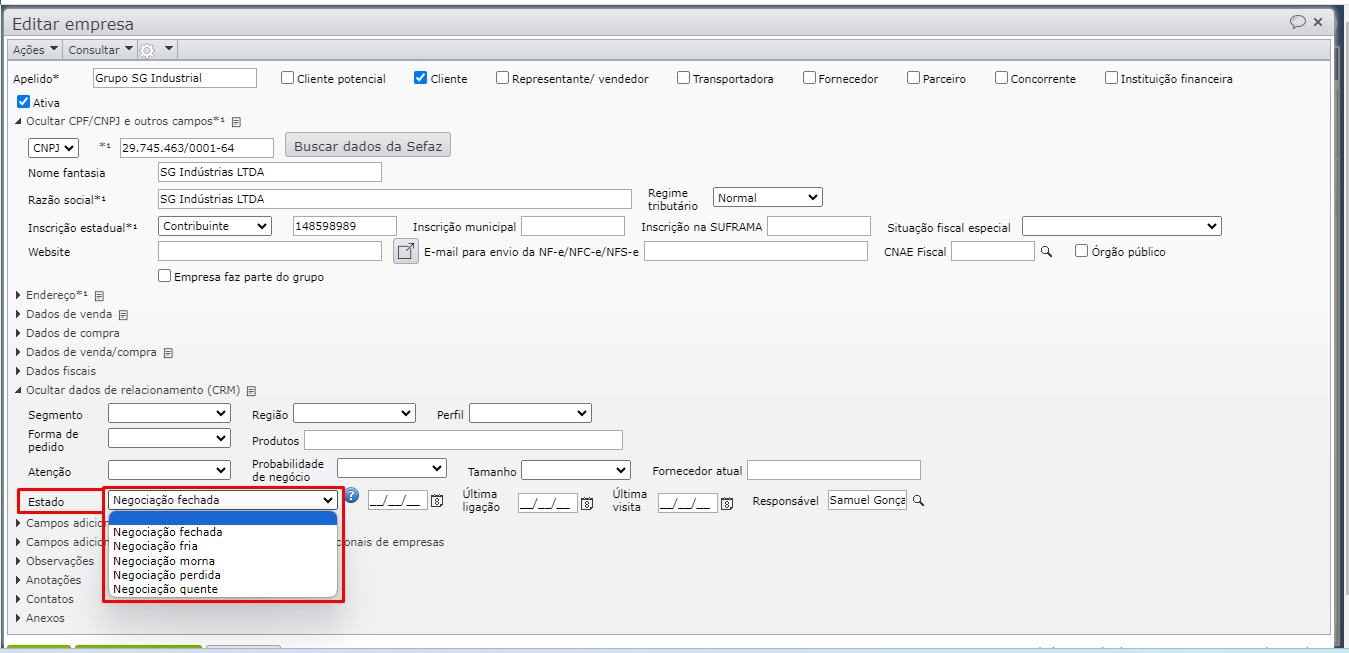
Task: Click the Nome fantasia input field
Action: (270, 172)
